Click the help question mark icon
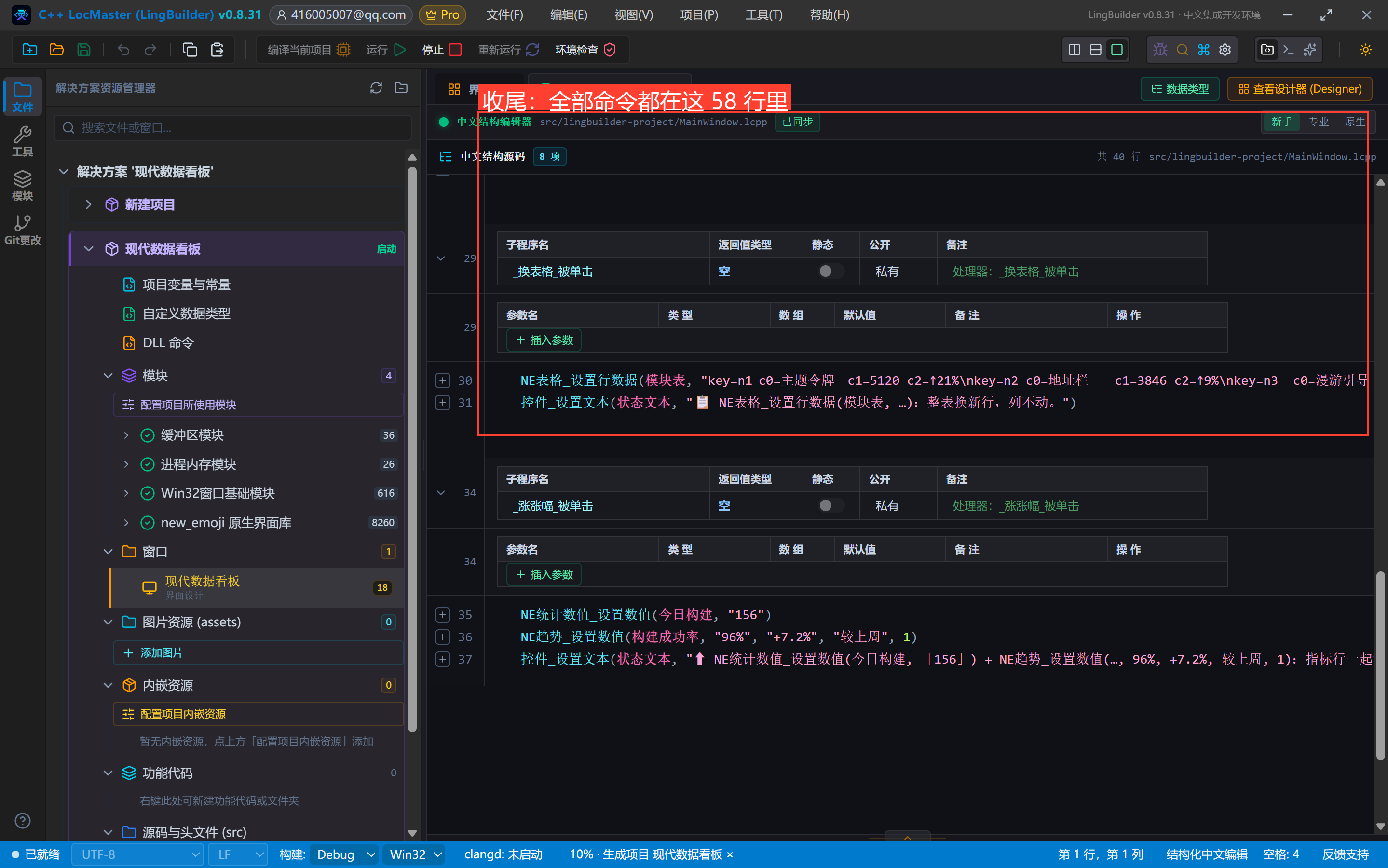This screenshot has height=868, width=1388. 22,821
